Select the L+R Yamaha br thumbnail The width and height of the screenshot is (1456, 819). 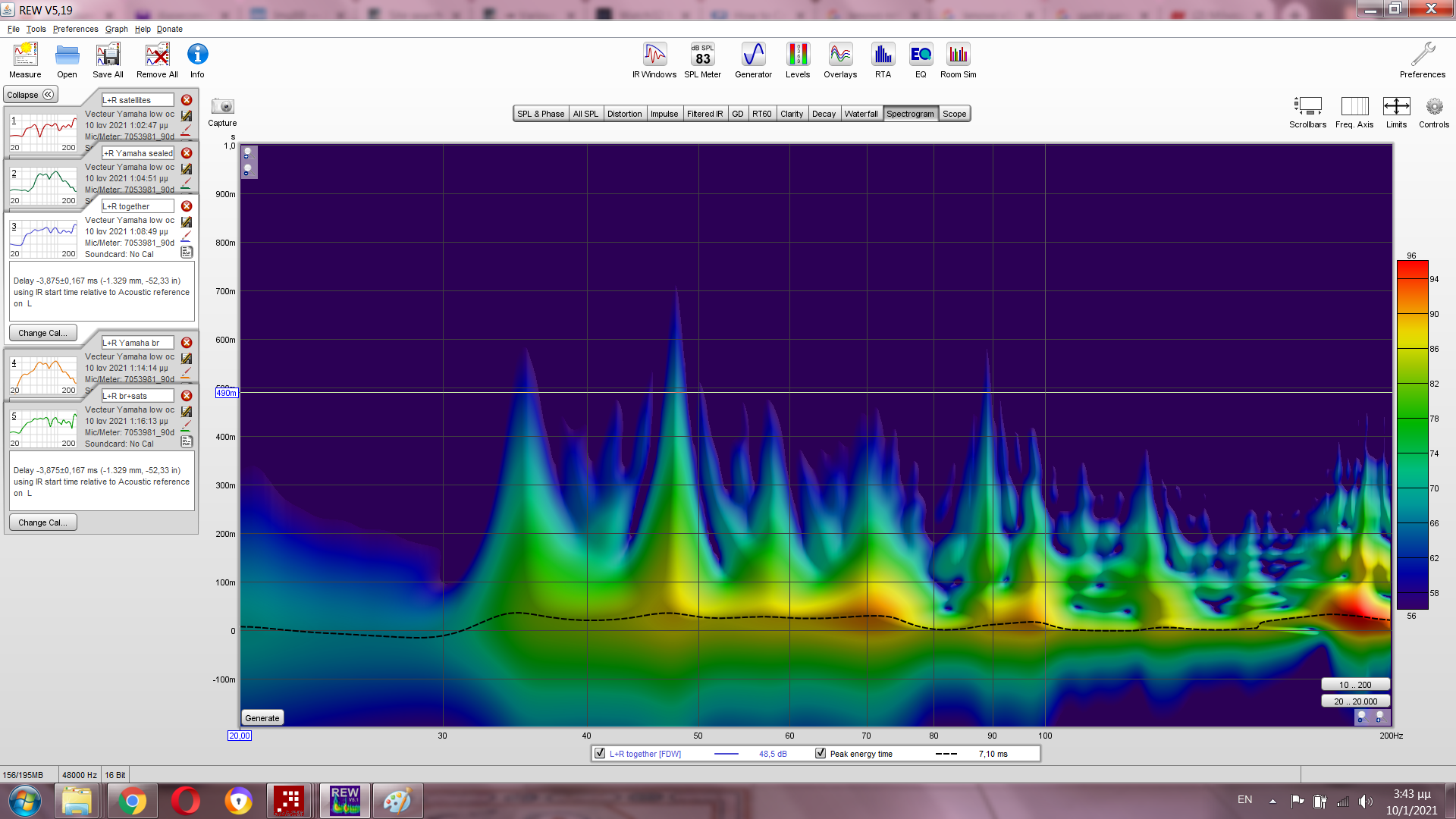pos(43,375)
